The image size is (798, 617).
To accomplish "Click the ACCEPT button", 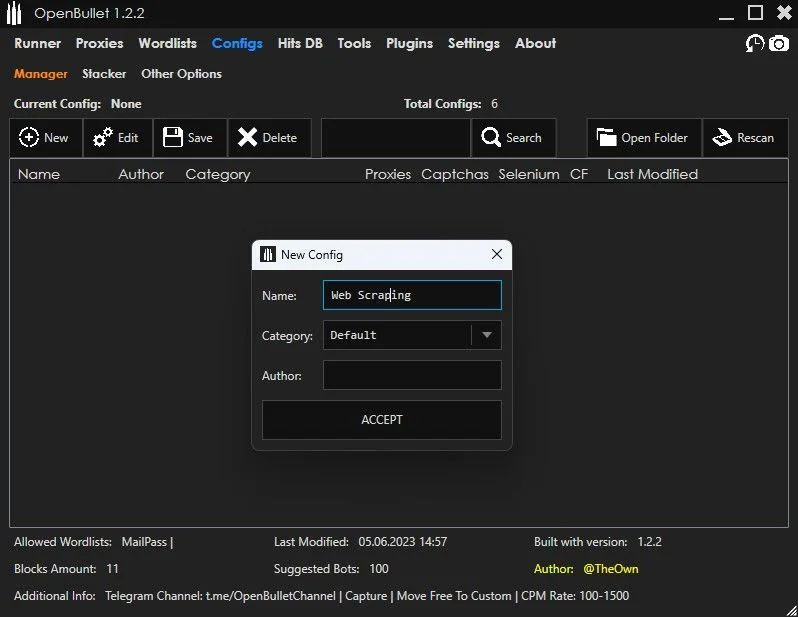I will pyautogui.click(x=382, y=420).
